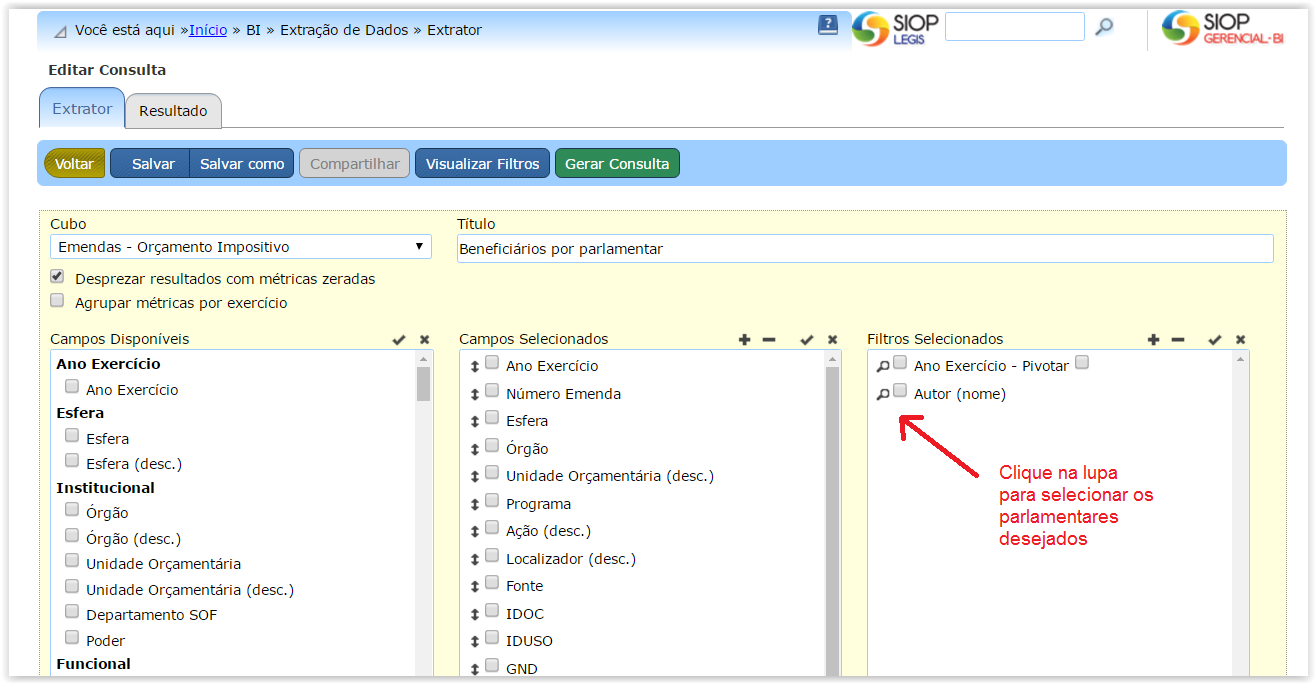Viewport: 1316px width, 684px height.
Task: Open the Cubo dropdown list
Action: tap(240, 247)
